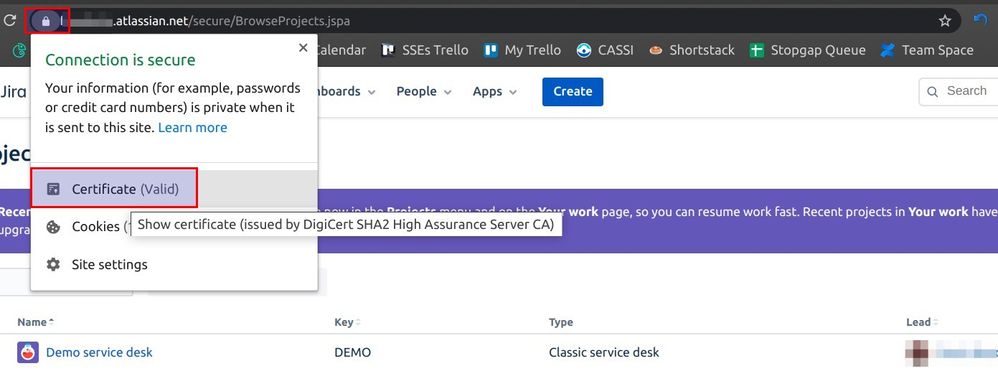This screenshot has height=379, width=998.
Task: Click the blue Create button
Action: click(x=573, y=92)
